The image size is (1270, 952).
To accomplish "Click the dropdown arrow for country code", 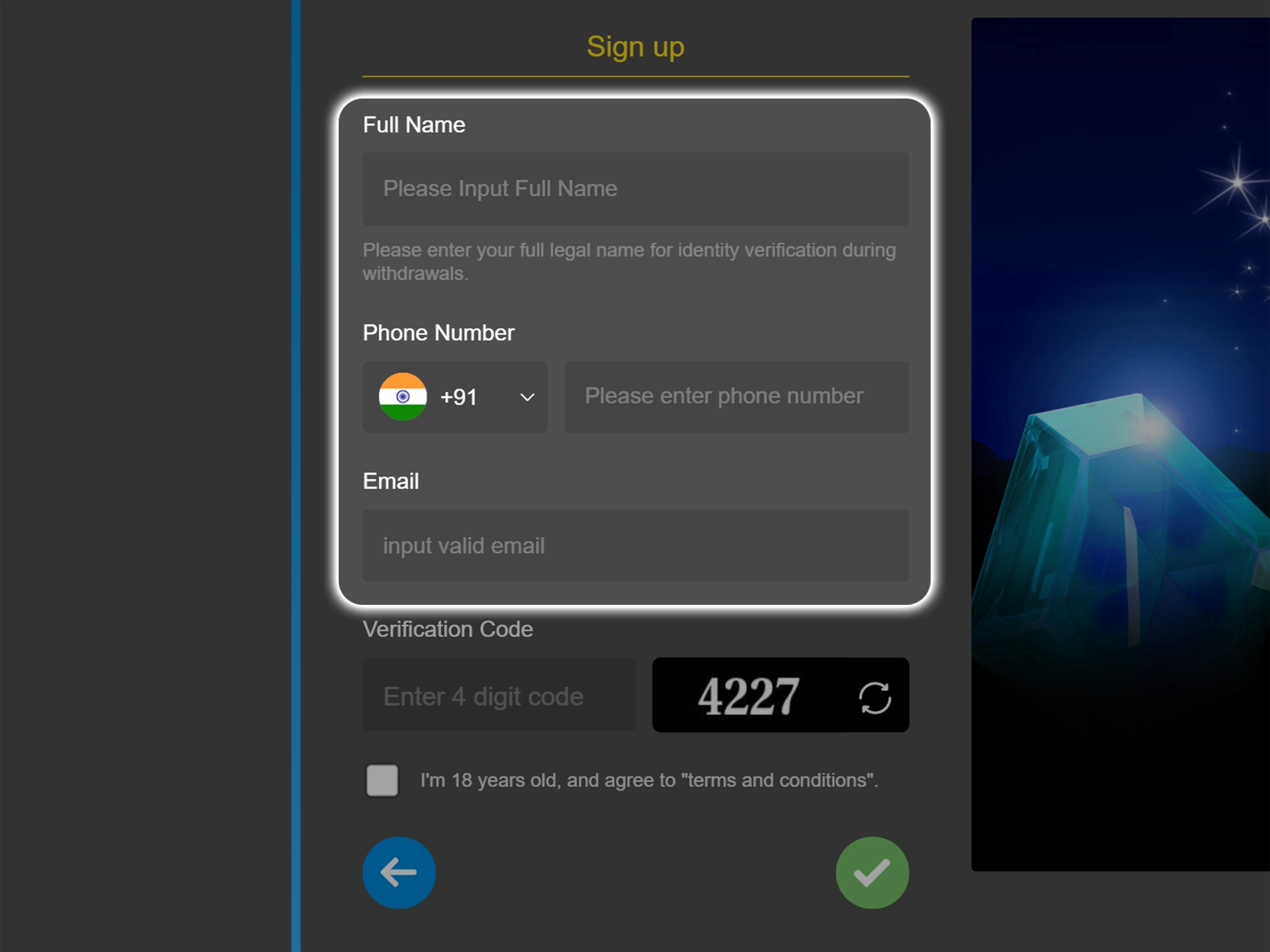I will pos(527,397).
